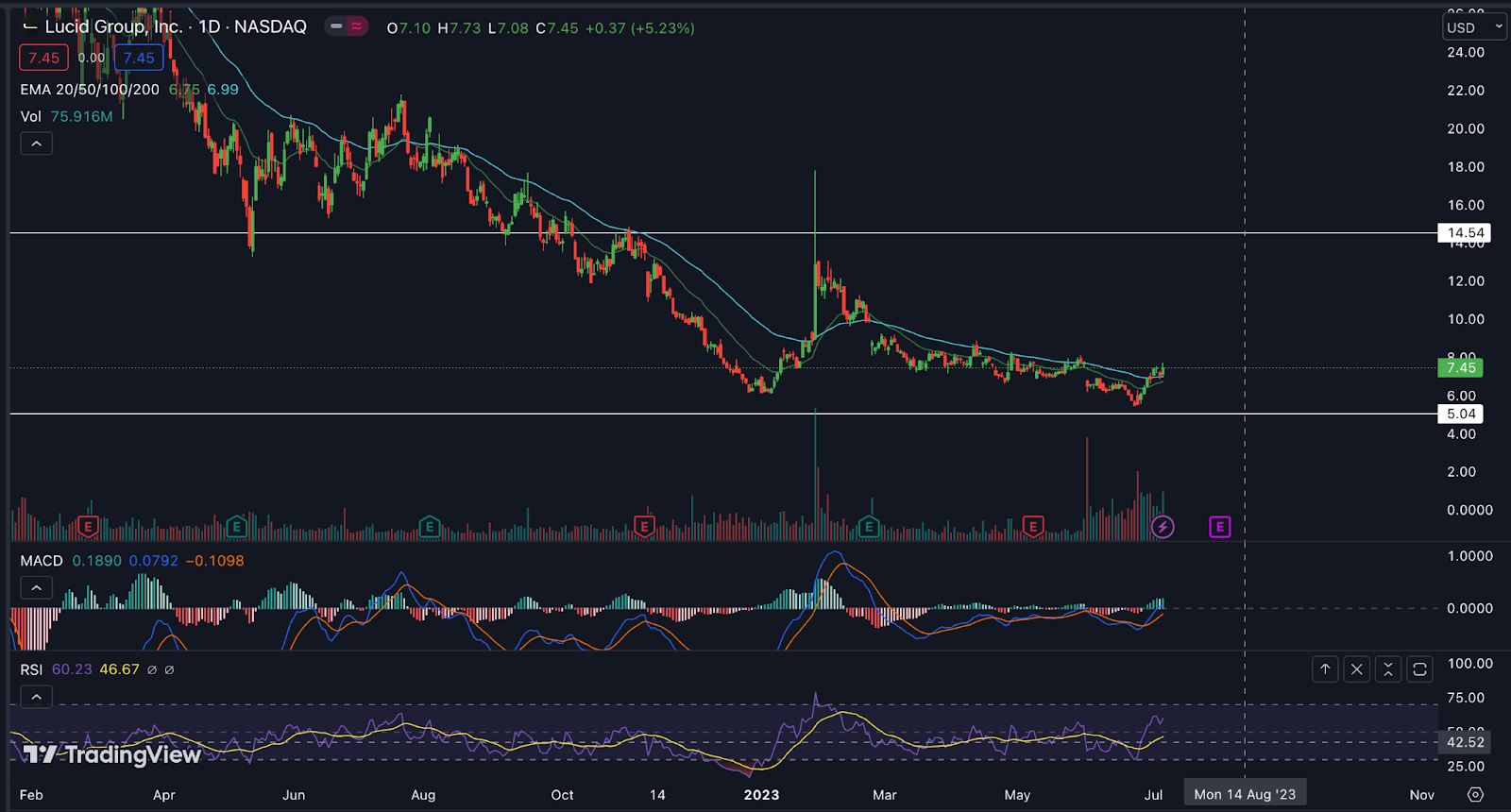Collapse the RSI legend with its chevron
The image size is (1511, 812).
click(36, 697)
